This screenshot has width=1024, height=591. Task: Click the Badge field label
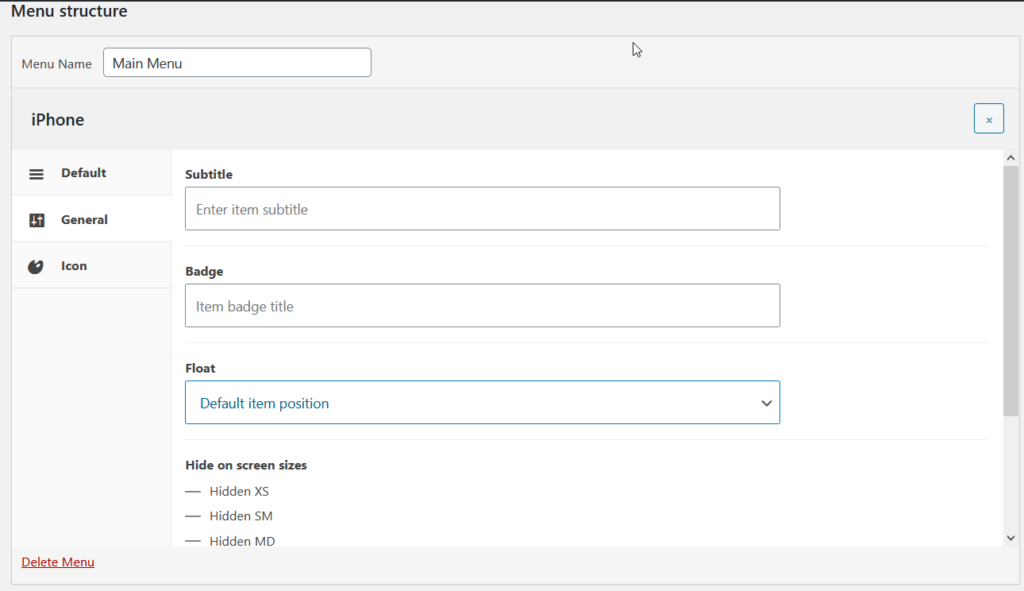click(x=204, y=271)
